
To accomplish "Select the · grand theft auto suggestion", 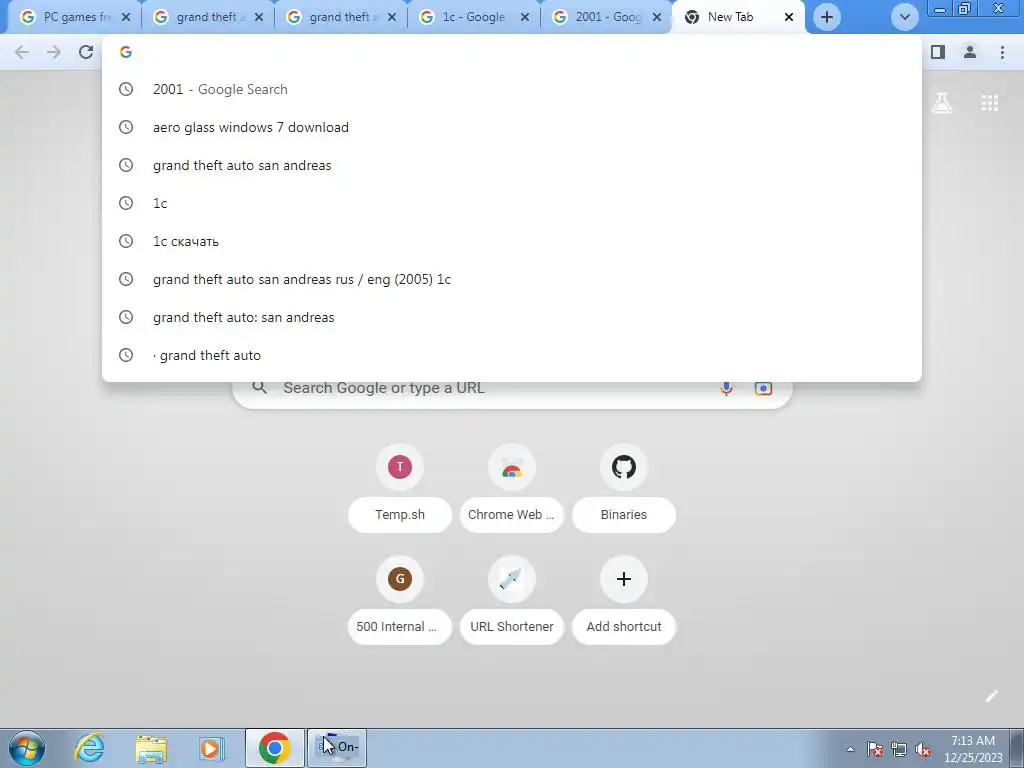I will click(511, 355).
